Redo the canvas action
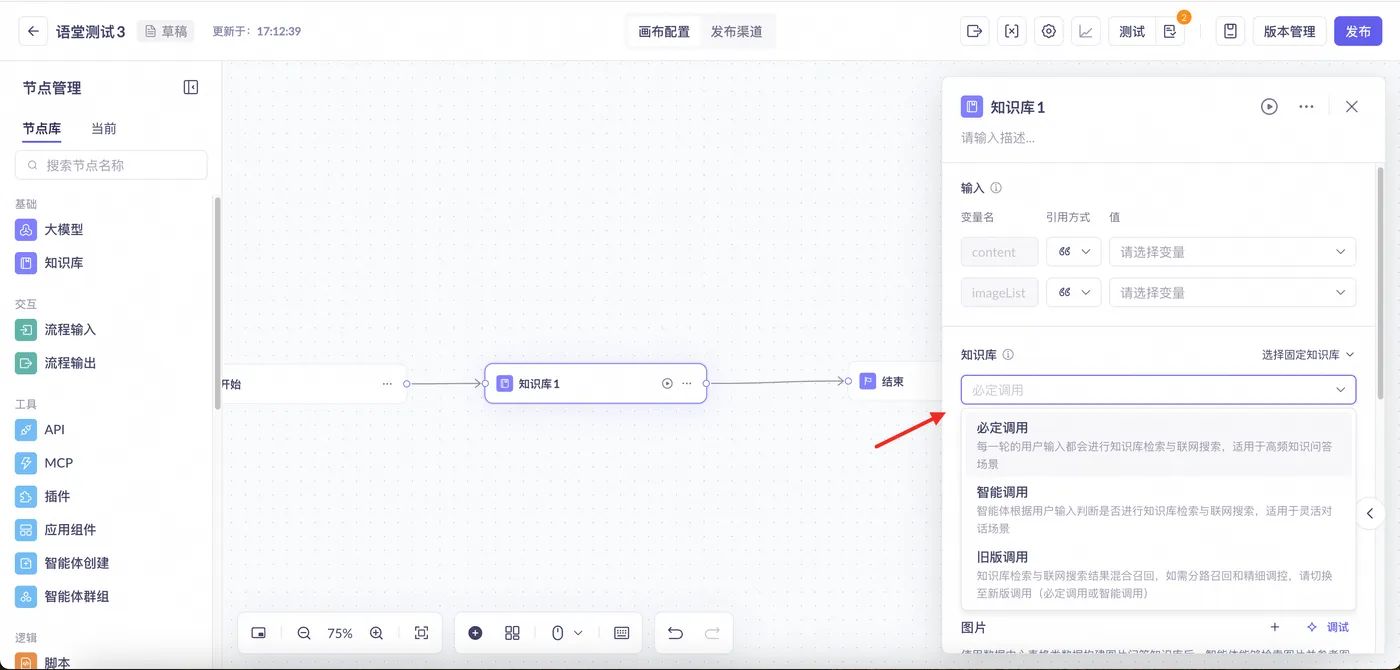The height and width of the screenshot is (670, 1400). pyautogui.click(x=712, y=633)
